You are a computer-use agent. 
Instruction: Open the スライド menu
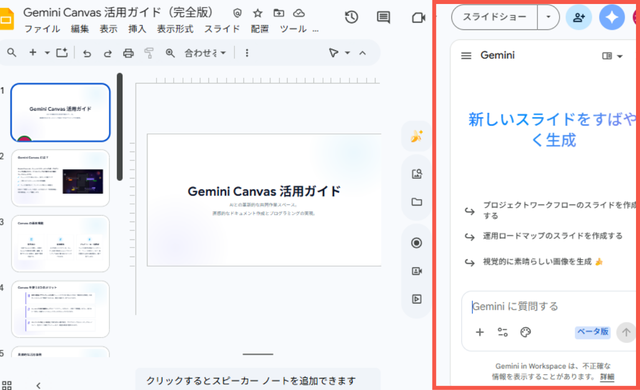click(x=222, y=29)
